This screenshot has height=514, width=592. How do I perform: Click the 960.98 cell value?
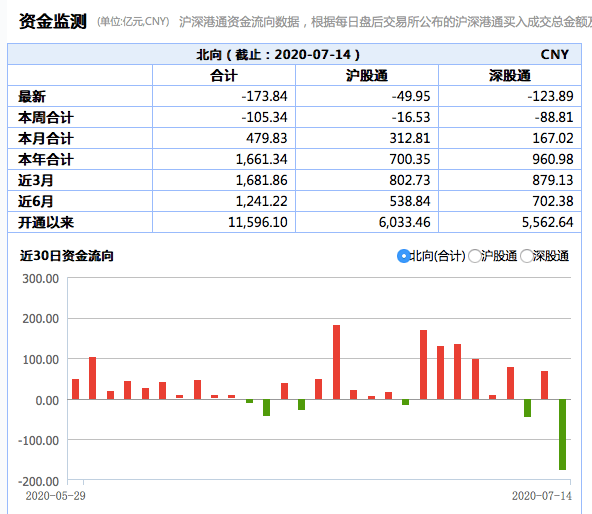[x=553, y=159]
